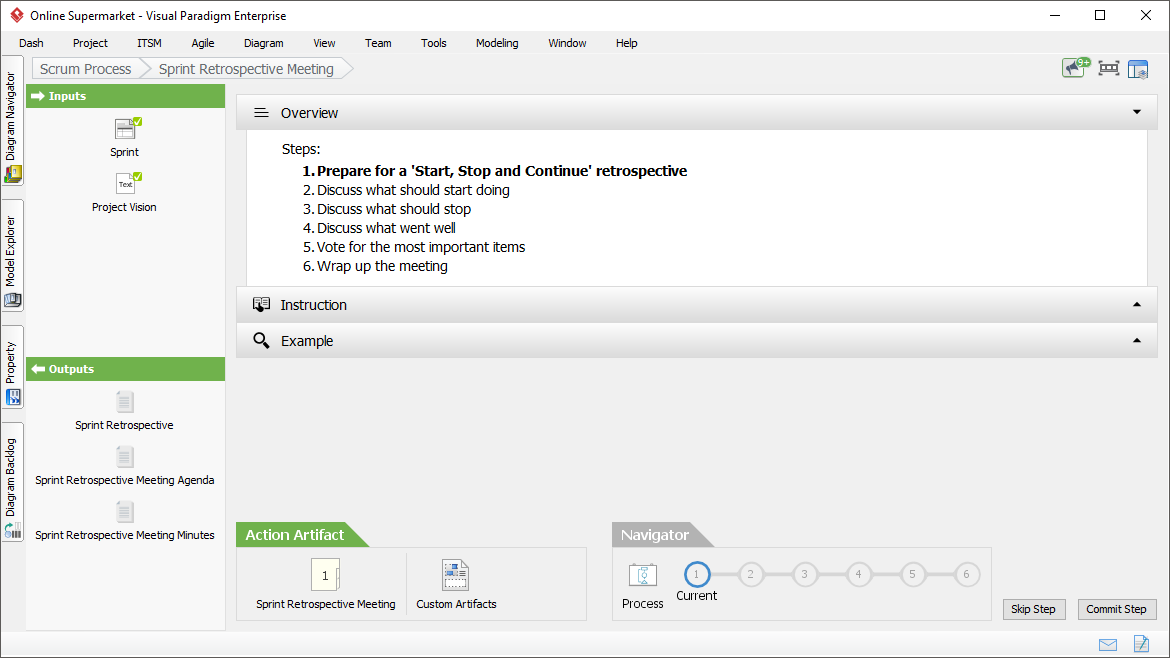
Task: Maximize the Visual Paradigm window
Action: pos(1100,15)
